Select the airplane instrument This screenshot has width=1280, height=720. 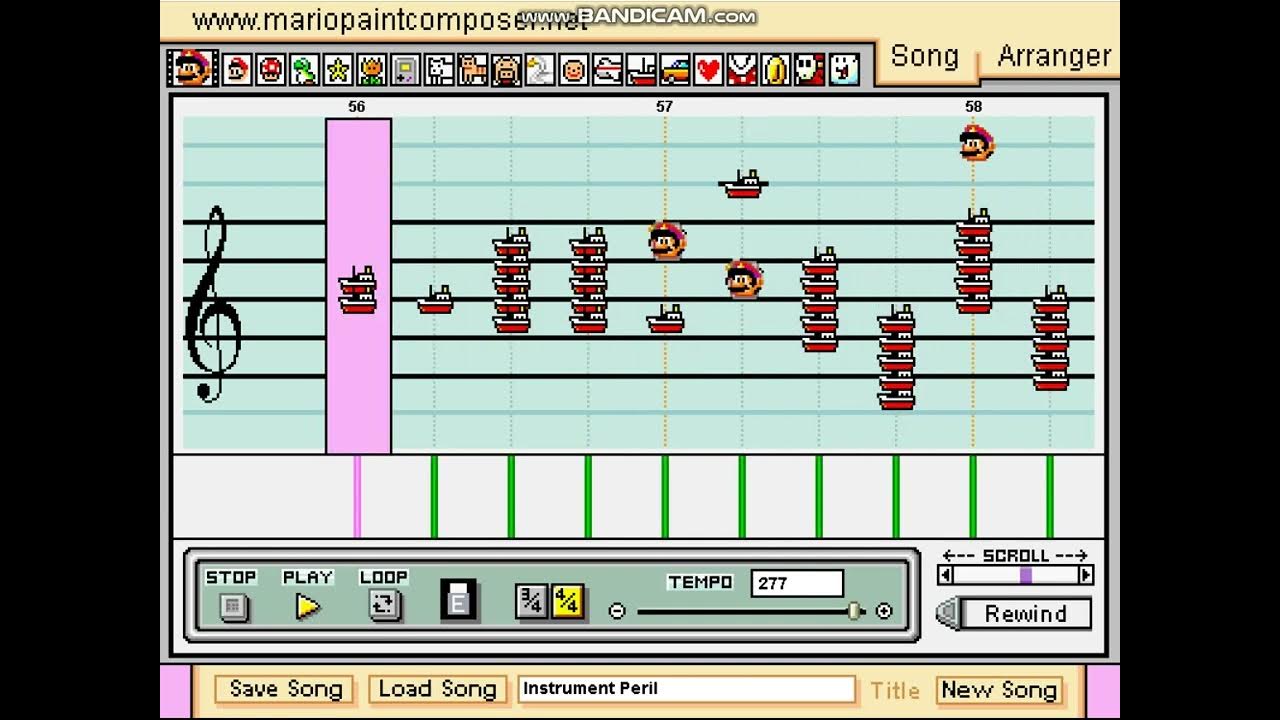pos(608,70)
